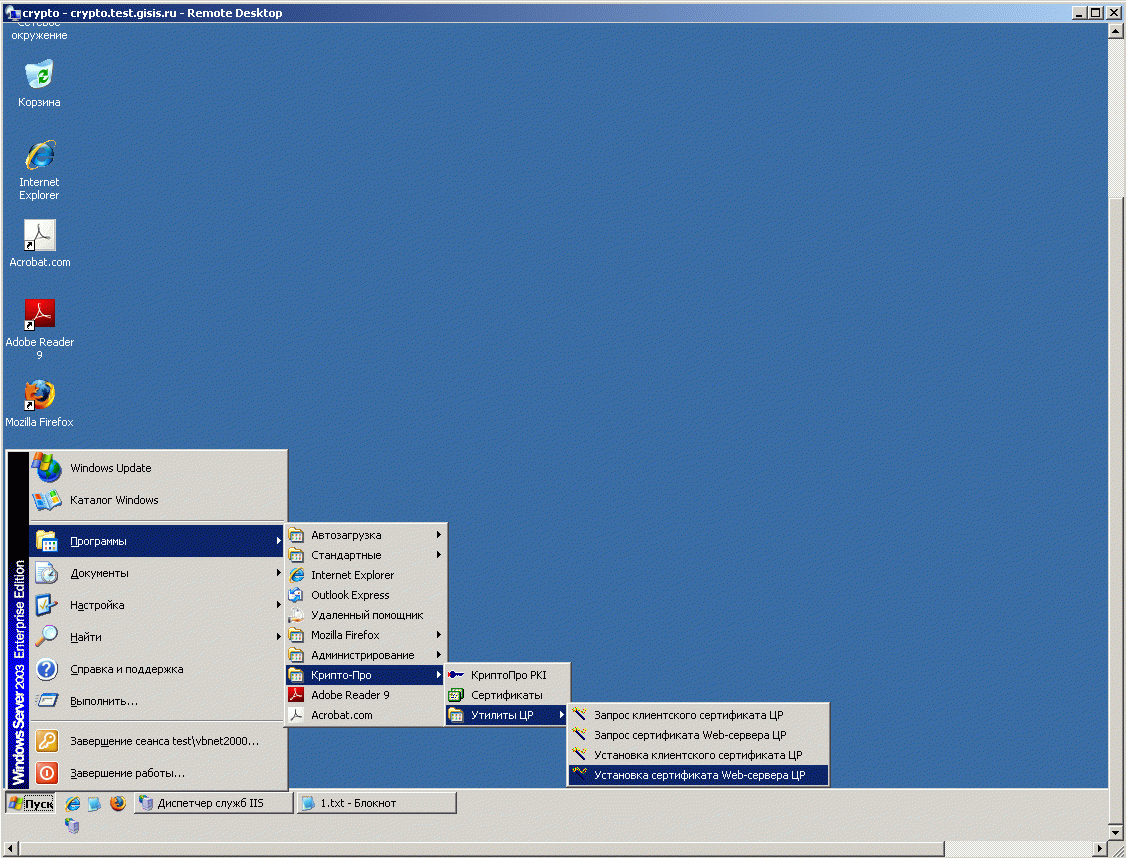1126x858 pixels.
Task: Expand the Программы submenu arrow
Action: click(x=279, y=541)
